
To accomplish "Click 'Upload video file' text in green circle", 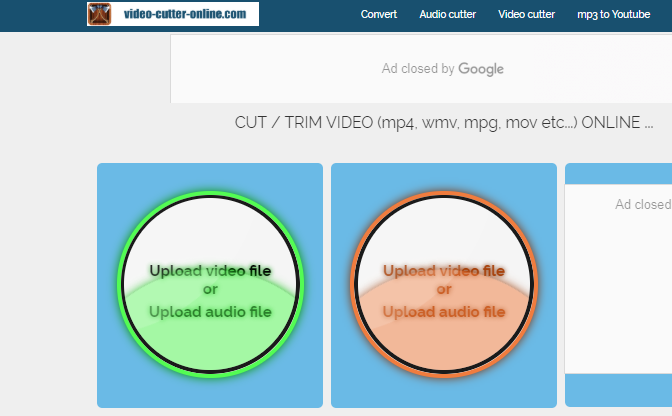I will [x=210, y=271].
